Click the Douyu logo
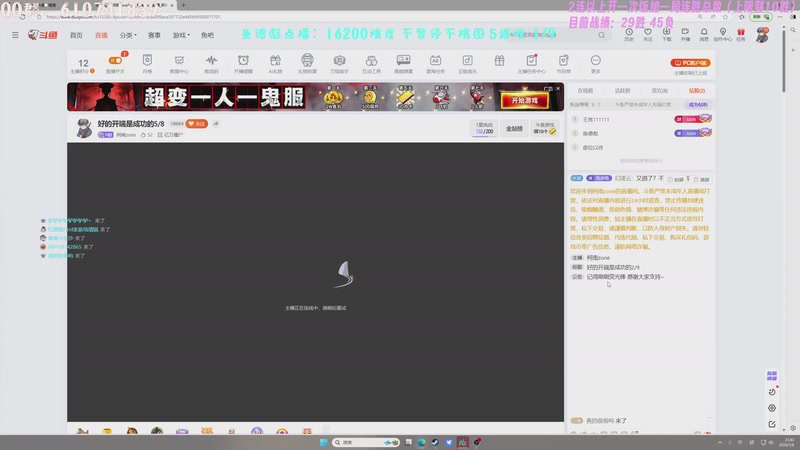 pos(43,35)
